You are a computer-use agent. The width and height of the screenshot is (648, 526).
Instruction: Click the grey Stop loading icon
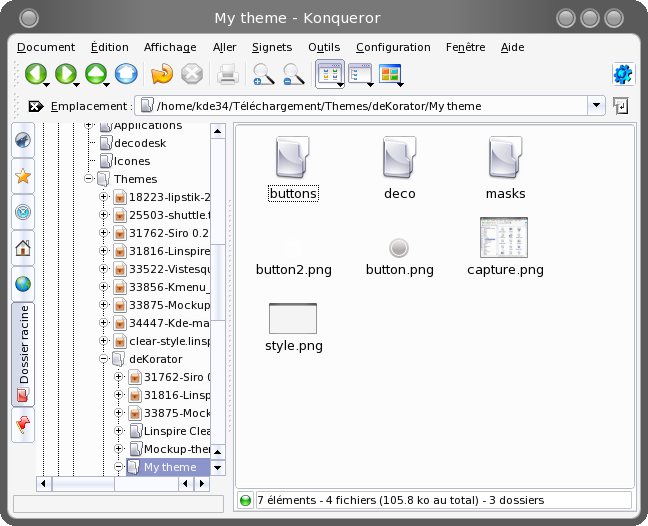pyautogui.click(x=192, y=74)
